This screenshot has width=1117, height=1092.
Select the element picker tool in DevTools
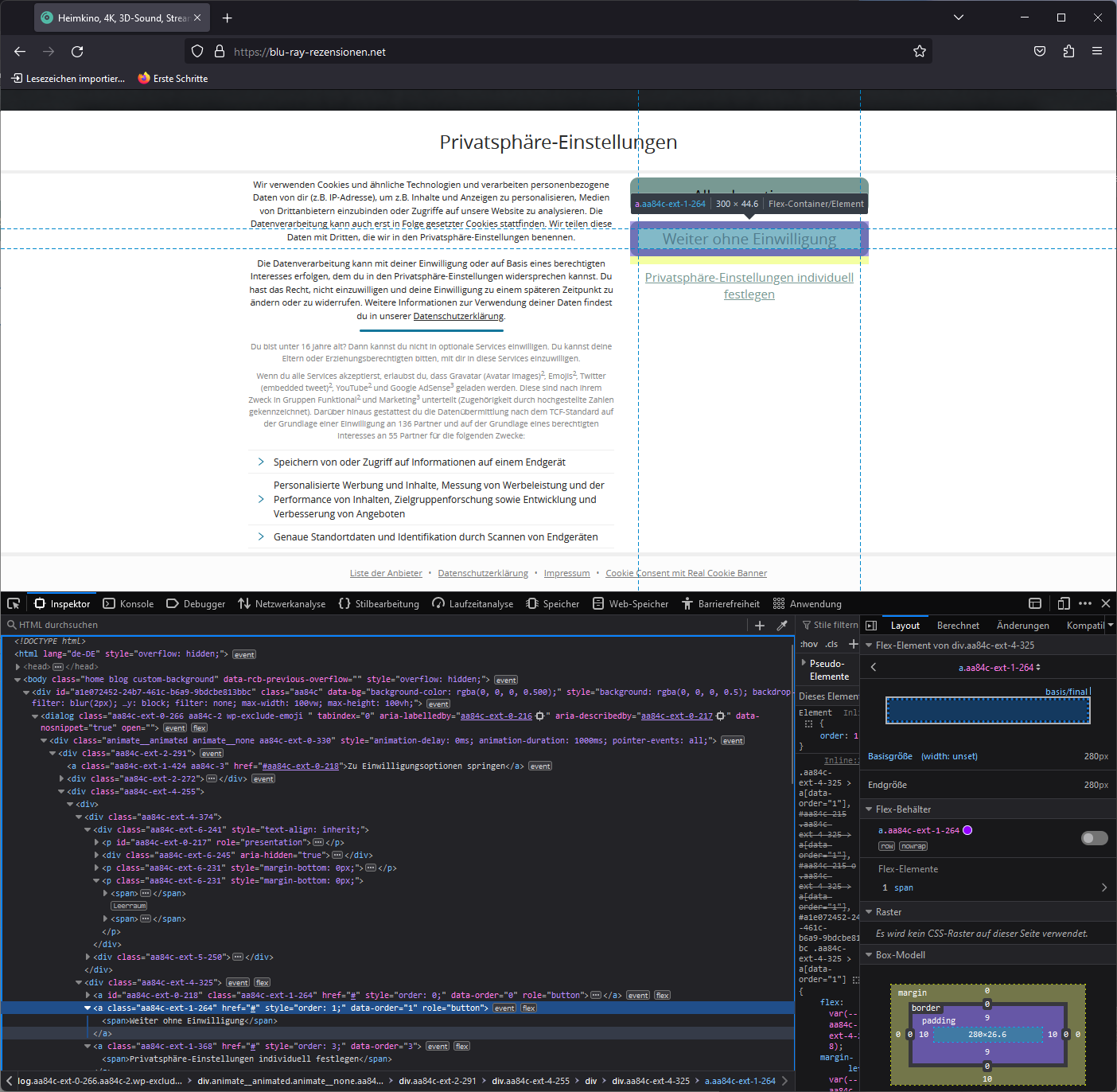(x=13, y=603)
